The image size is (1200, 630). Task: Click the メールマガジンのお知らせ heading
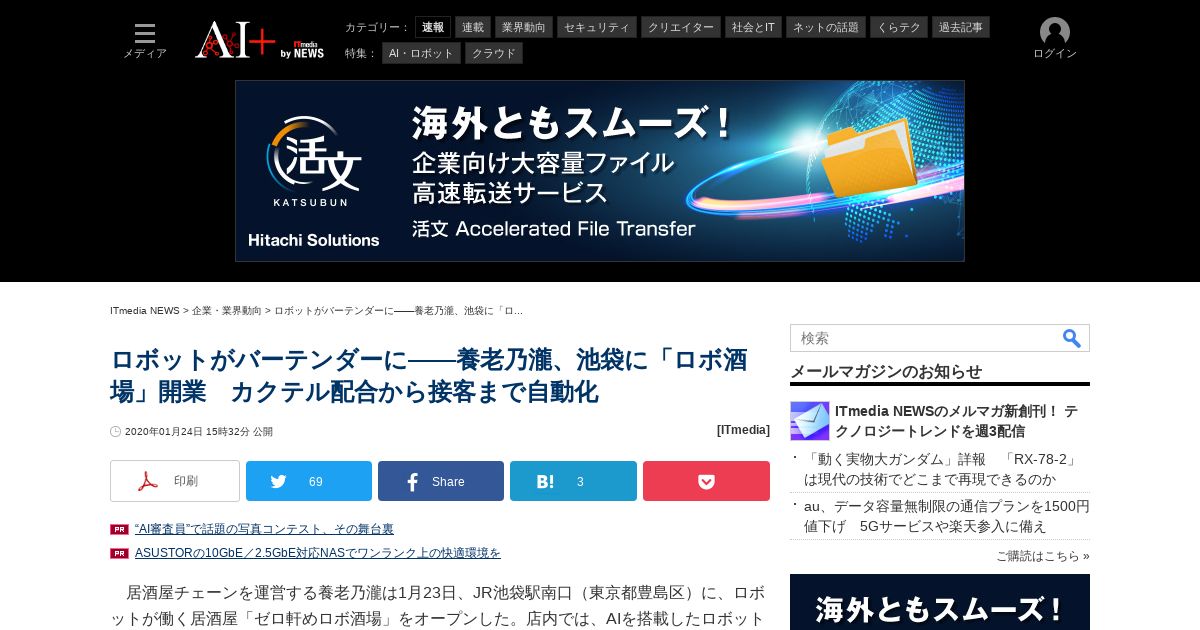(886, 372)
